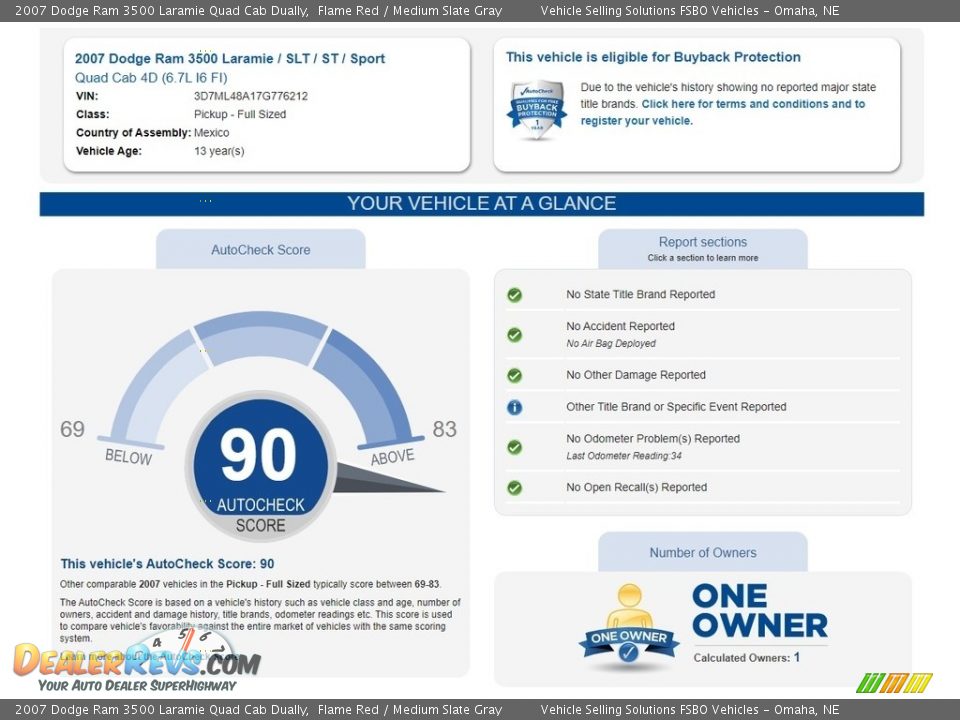This screenshot has width=960, height=720.
Task: Click the large ONE OWNER text
Action: (x=760, y=611)
